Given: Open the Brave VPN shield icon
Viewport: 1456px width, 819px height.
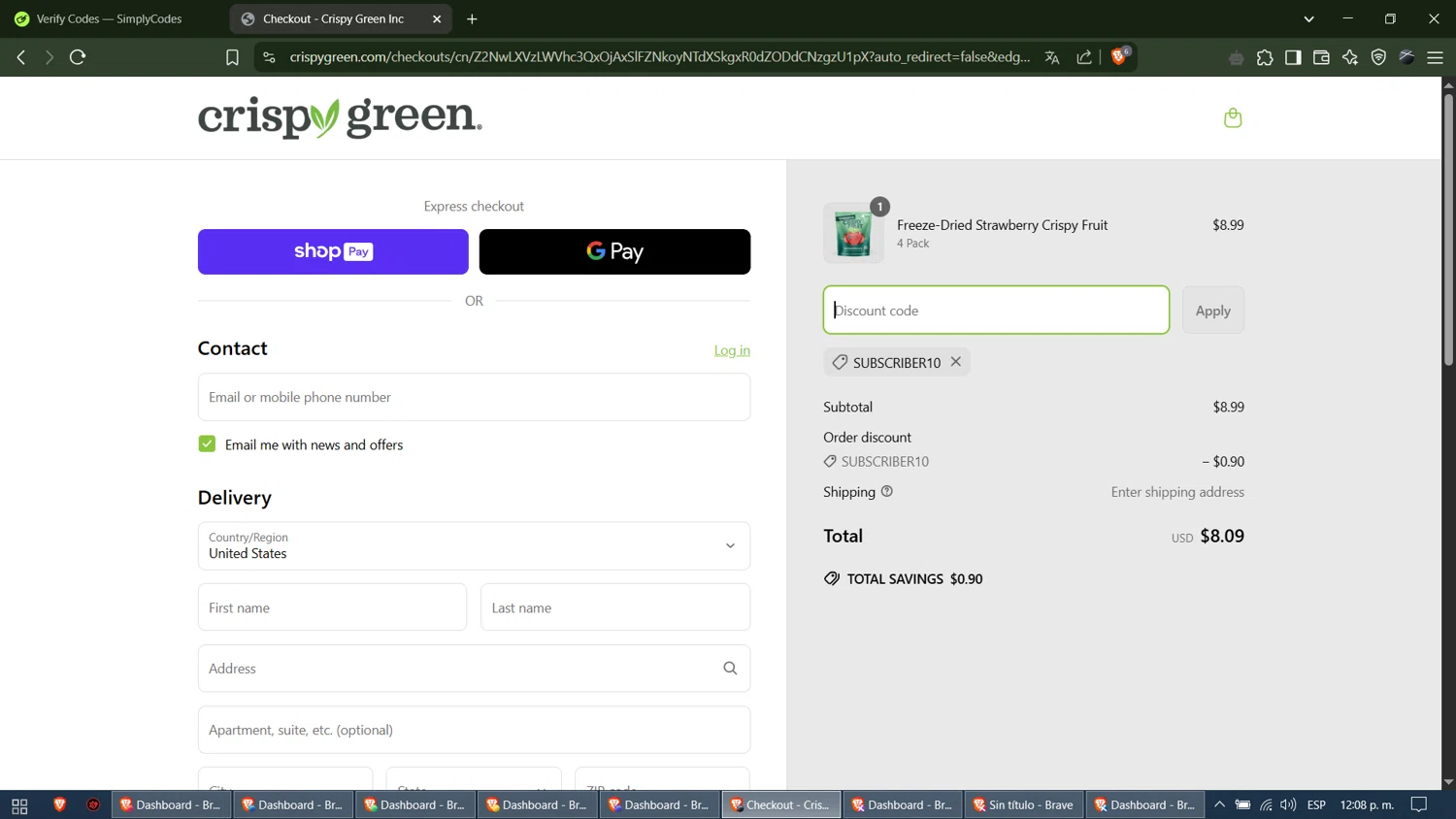Looking at the screenshot, I should (x=1378, y=58).
